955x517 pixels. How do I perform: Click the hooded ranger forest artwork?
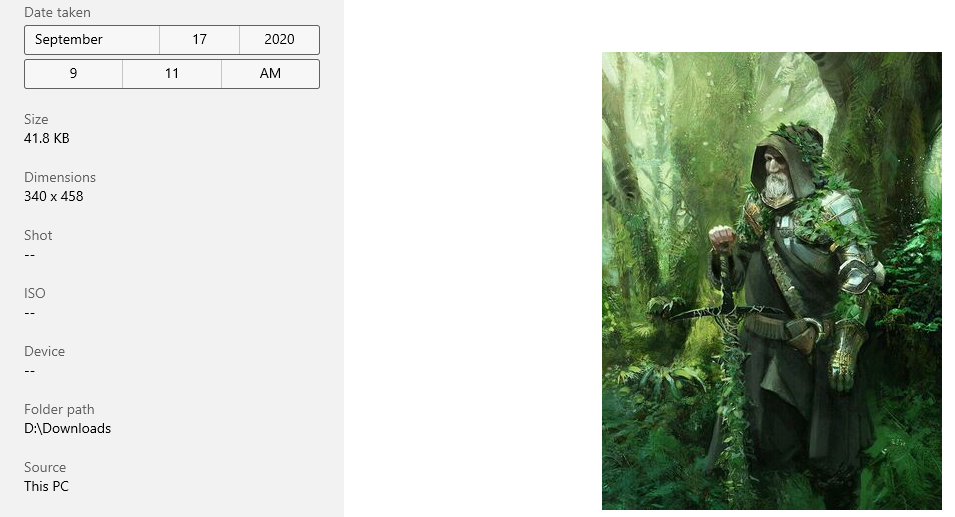pos(772,281)
